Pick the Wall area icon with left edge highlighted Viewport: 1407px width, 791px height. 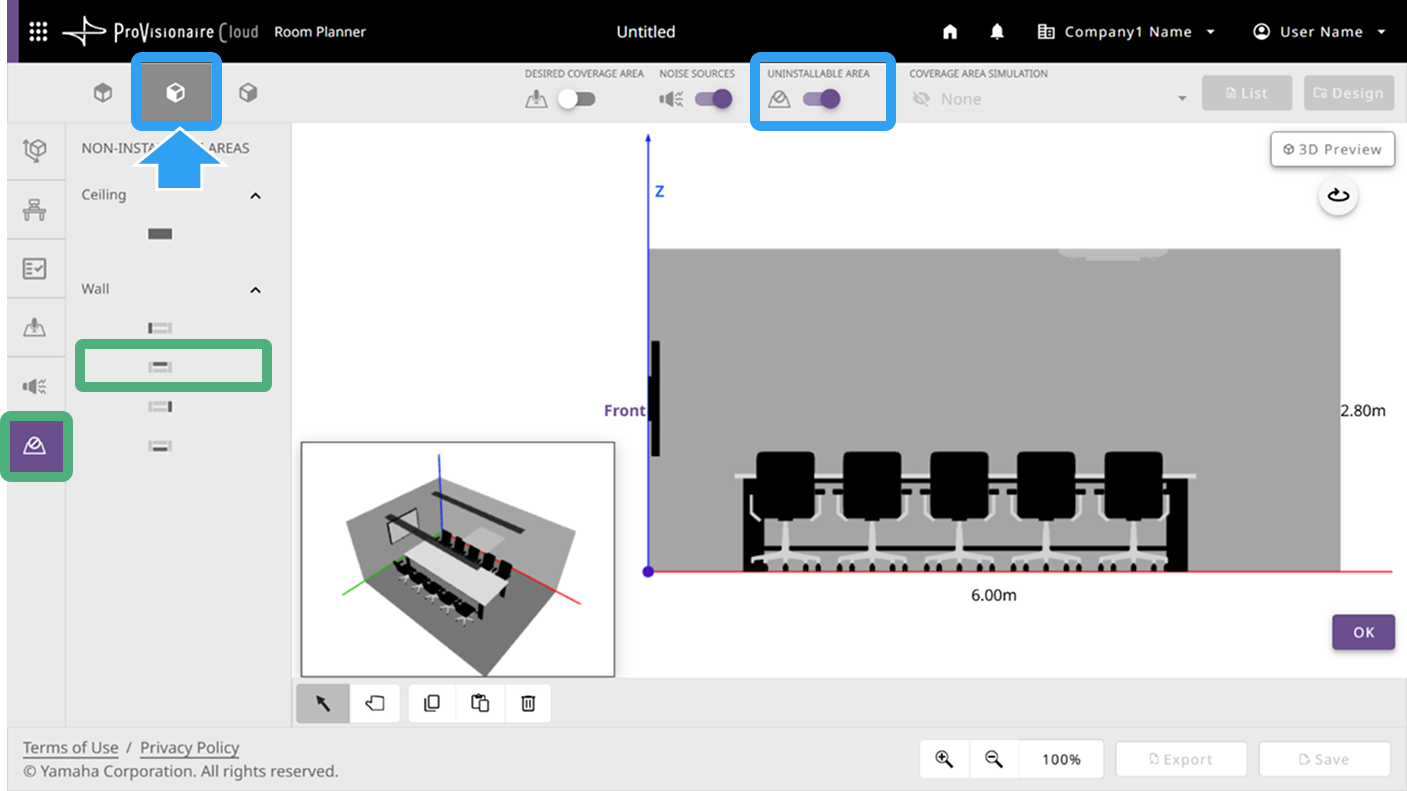point(160,328)
